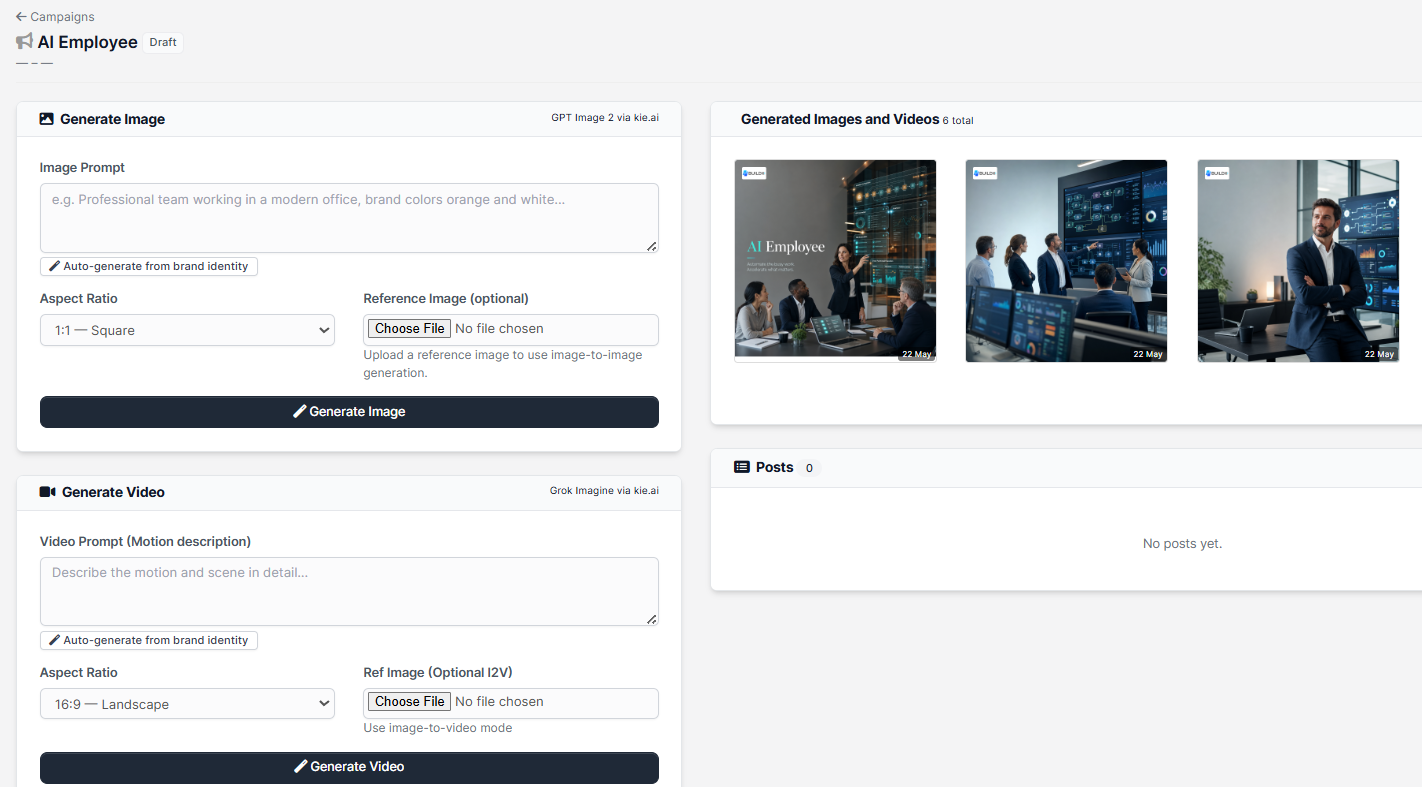Click the No posts yet message
Screen dimensions: 1422x787
(x=1182, y=544)
